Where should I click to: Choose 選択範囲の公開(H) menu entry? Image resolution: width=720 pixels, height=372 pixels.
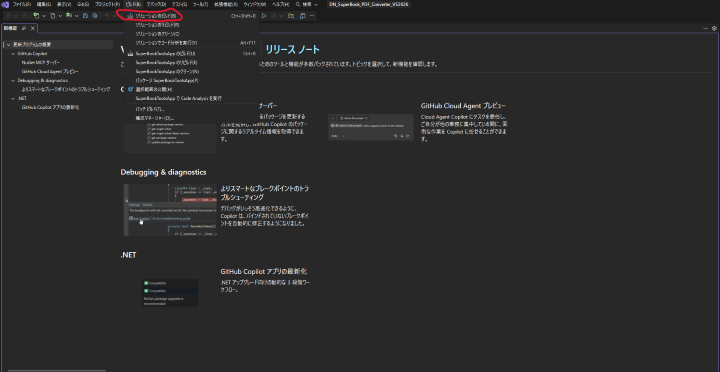coord(192,89)
